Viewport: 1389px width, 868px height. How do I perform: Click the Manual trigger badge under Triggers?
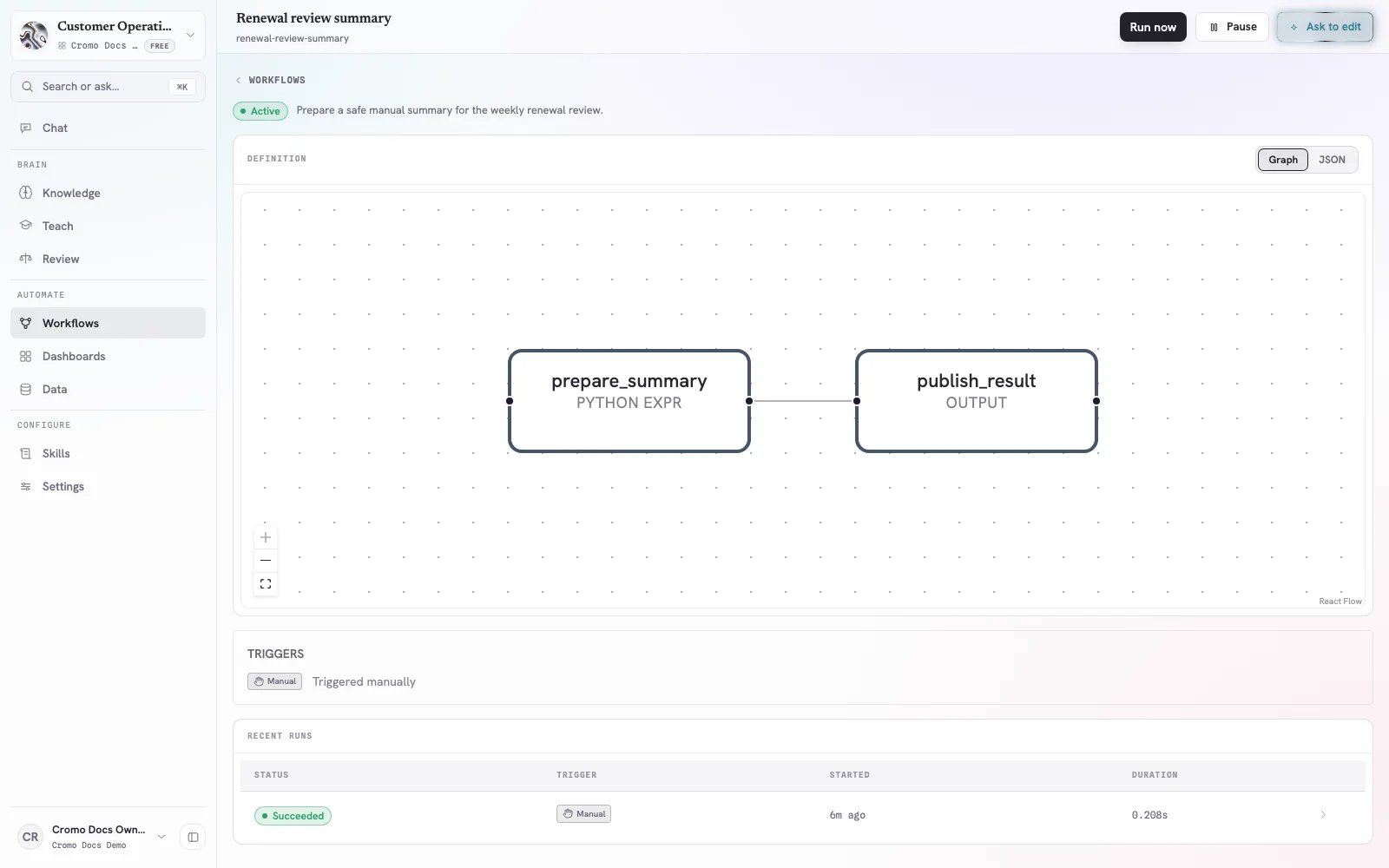[274, 681]
